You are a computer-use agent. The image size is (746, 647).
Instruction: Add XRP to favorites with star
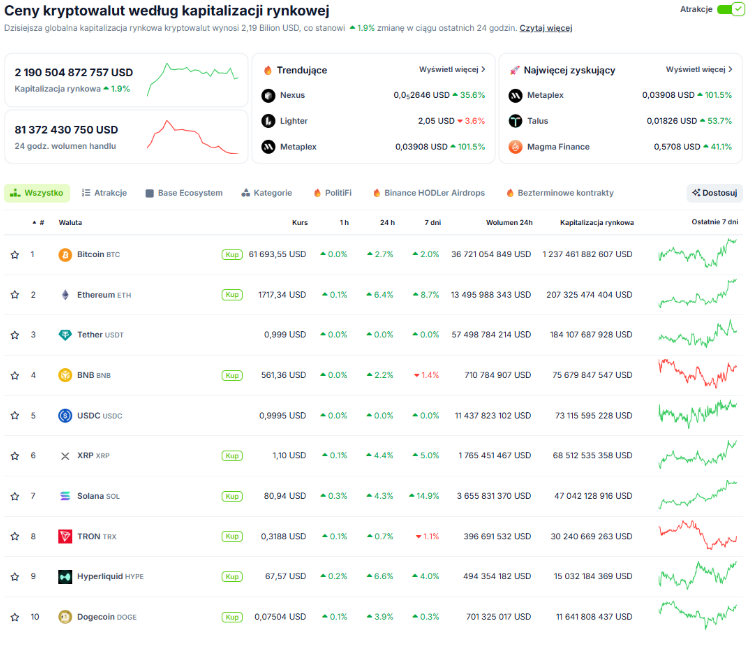15,456
